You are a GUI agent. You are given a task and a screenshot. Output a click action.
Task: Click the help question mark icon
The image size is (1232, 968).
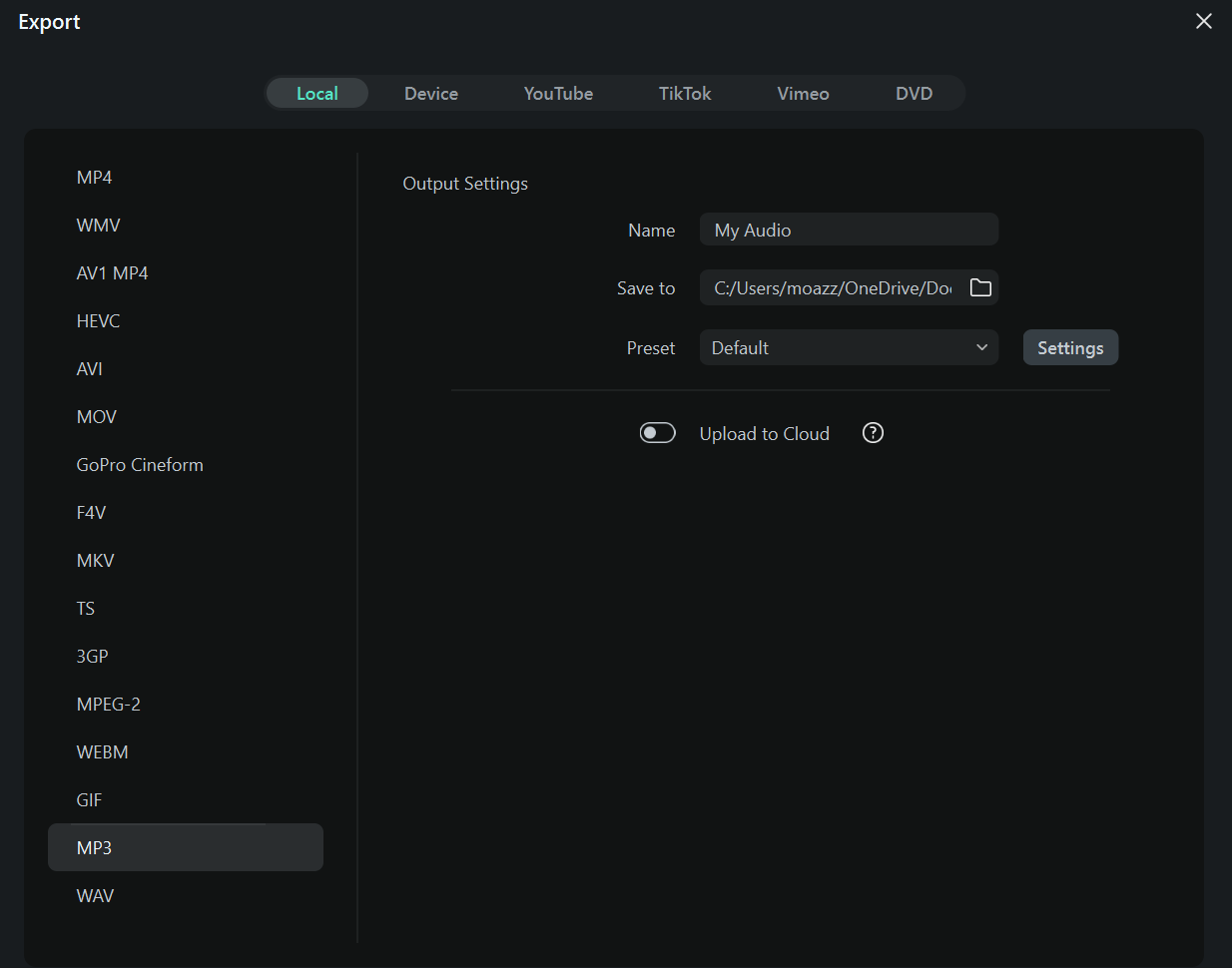pyautogui.click(x=873, y=433)
